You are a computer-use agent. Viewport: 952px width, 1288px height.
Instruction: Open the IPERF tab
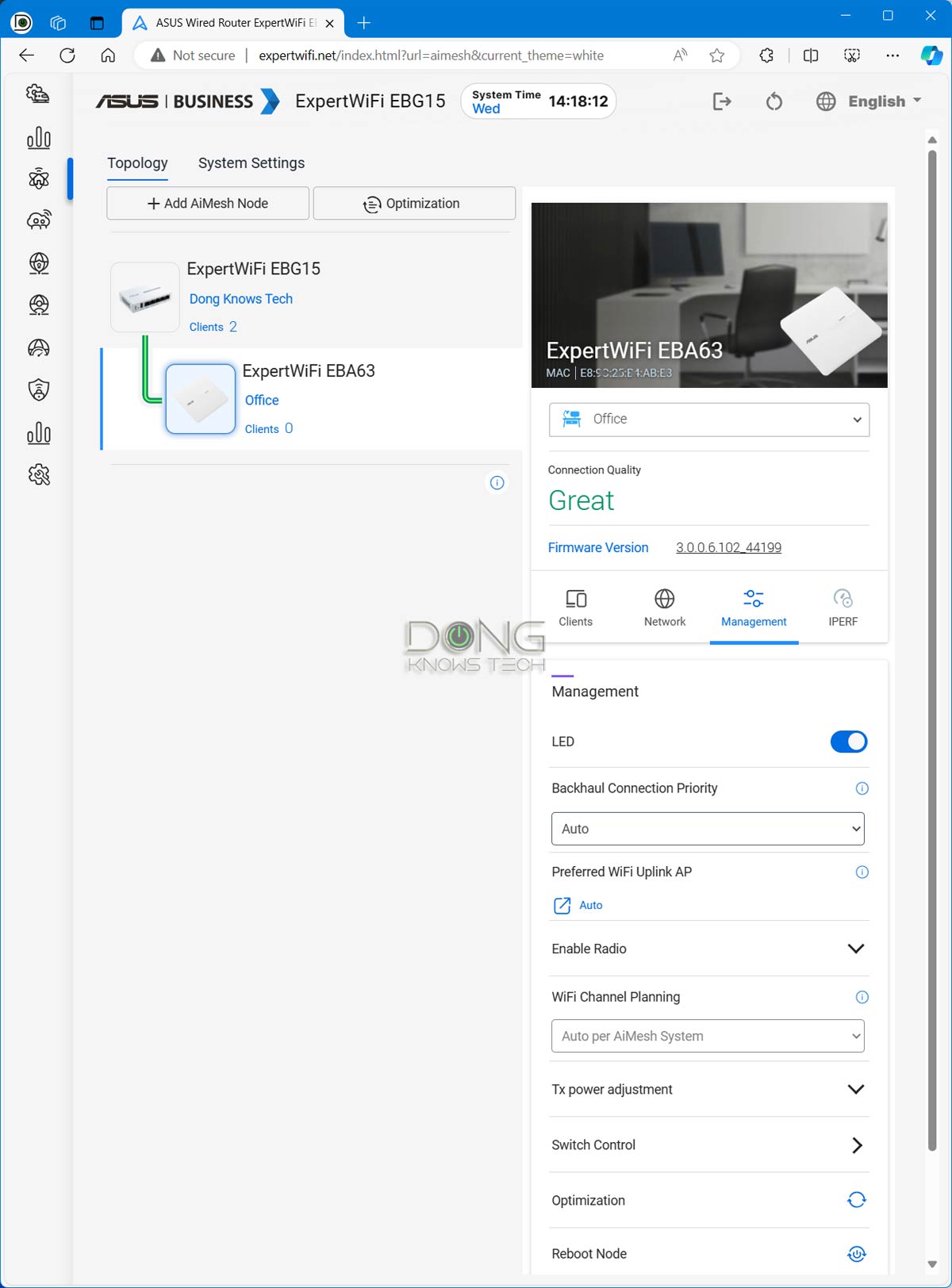click(x=843, y=608)
